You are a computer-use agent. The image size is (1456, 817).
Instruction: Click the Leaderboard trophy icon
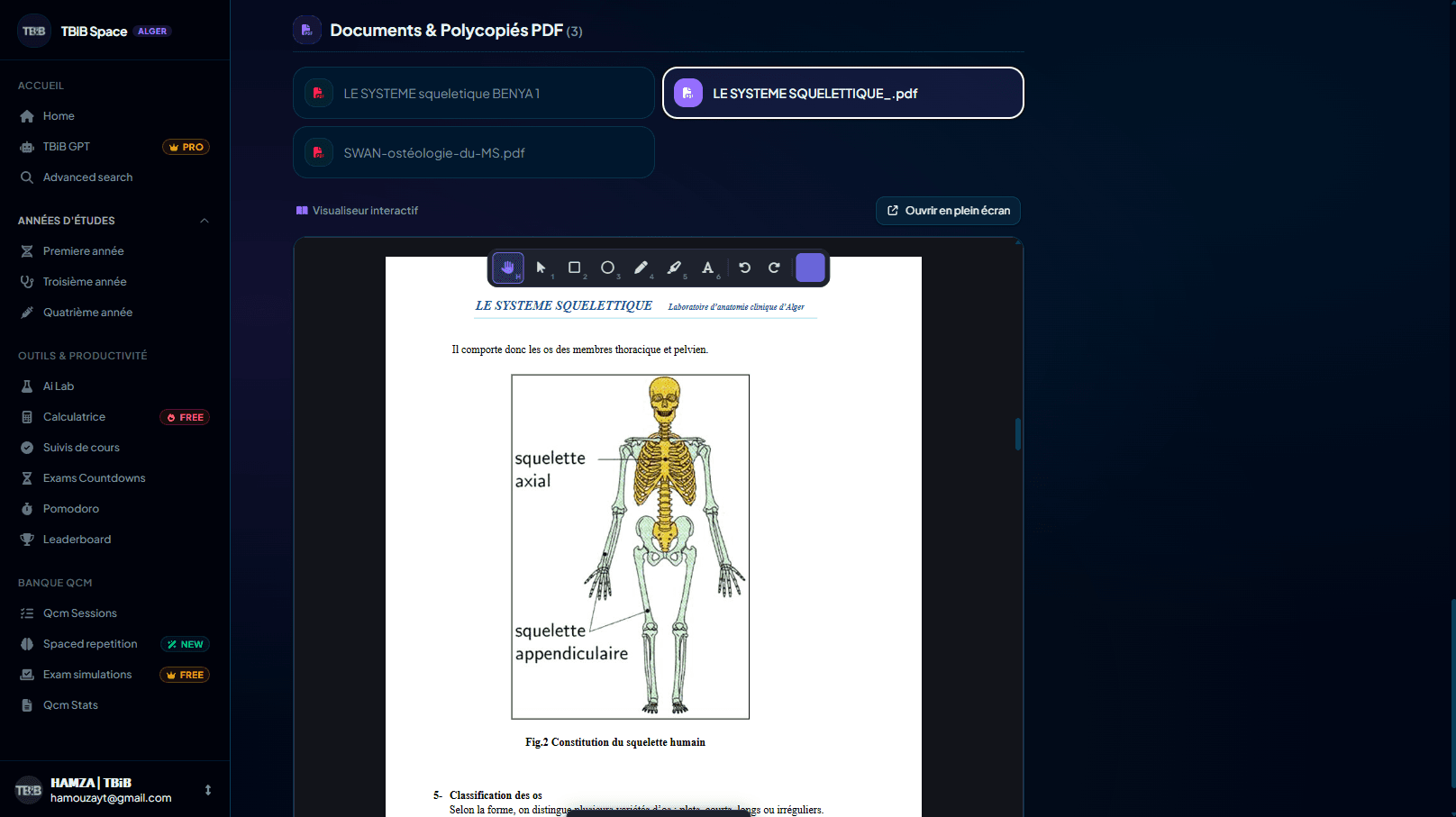tap(27, 540)
